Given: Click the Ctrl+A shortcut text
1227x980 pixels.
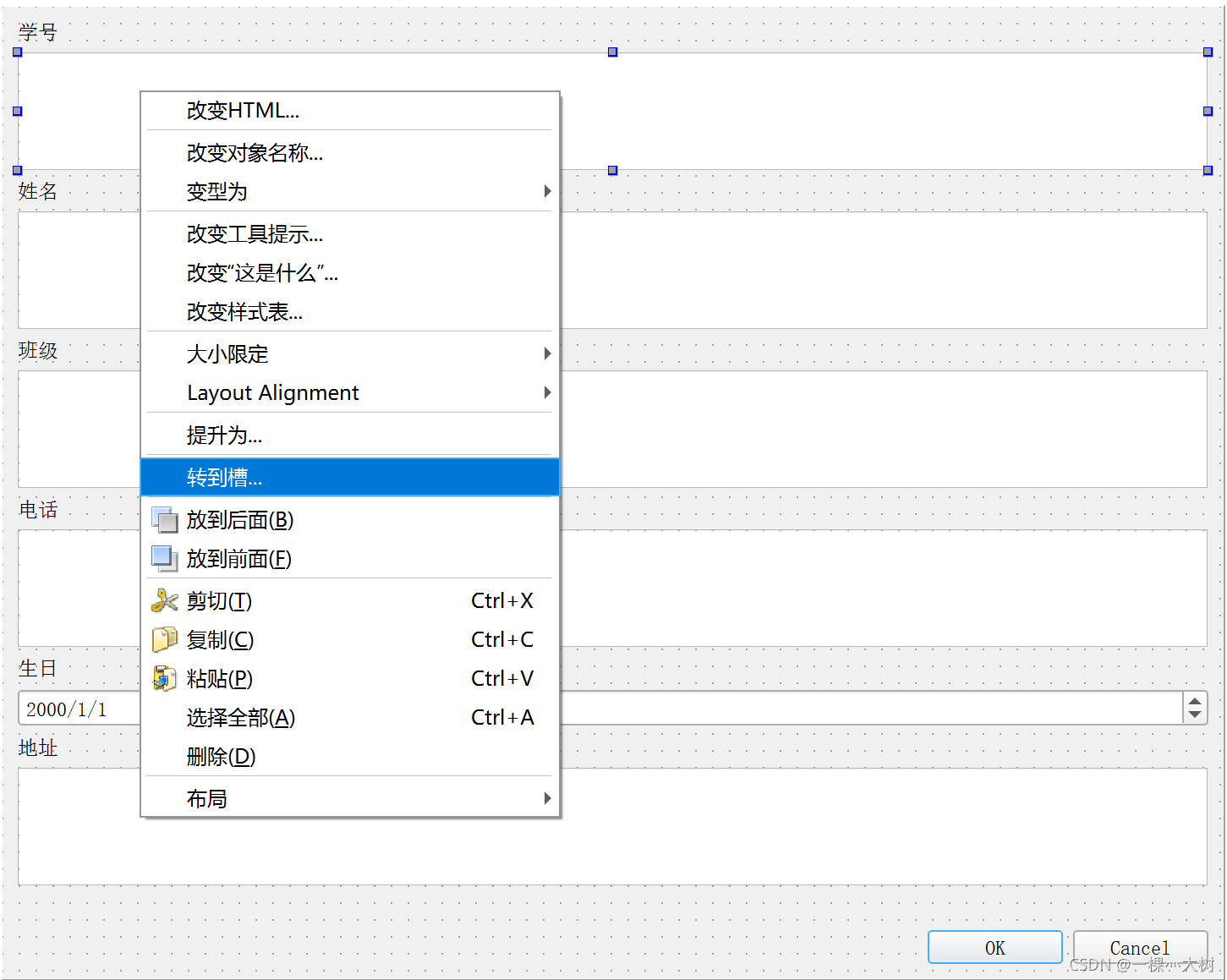Looking at the screenshot, I should click(502, 717).
